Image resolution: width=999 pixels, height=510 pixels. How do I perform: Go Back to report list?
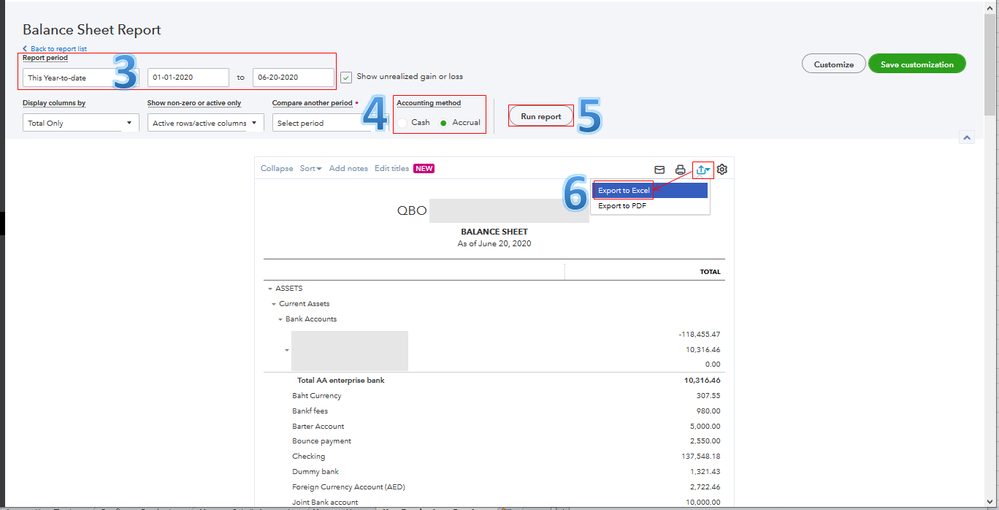pyautogui.click(x=55, y=48)
